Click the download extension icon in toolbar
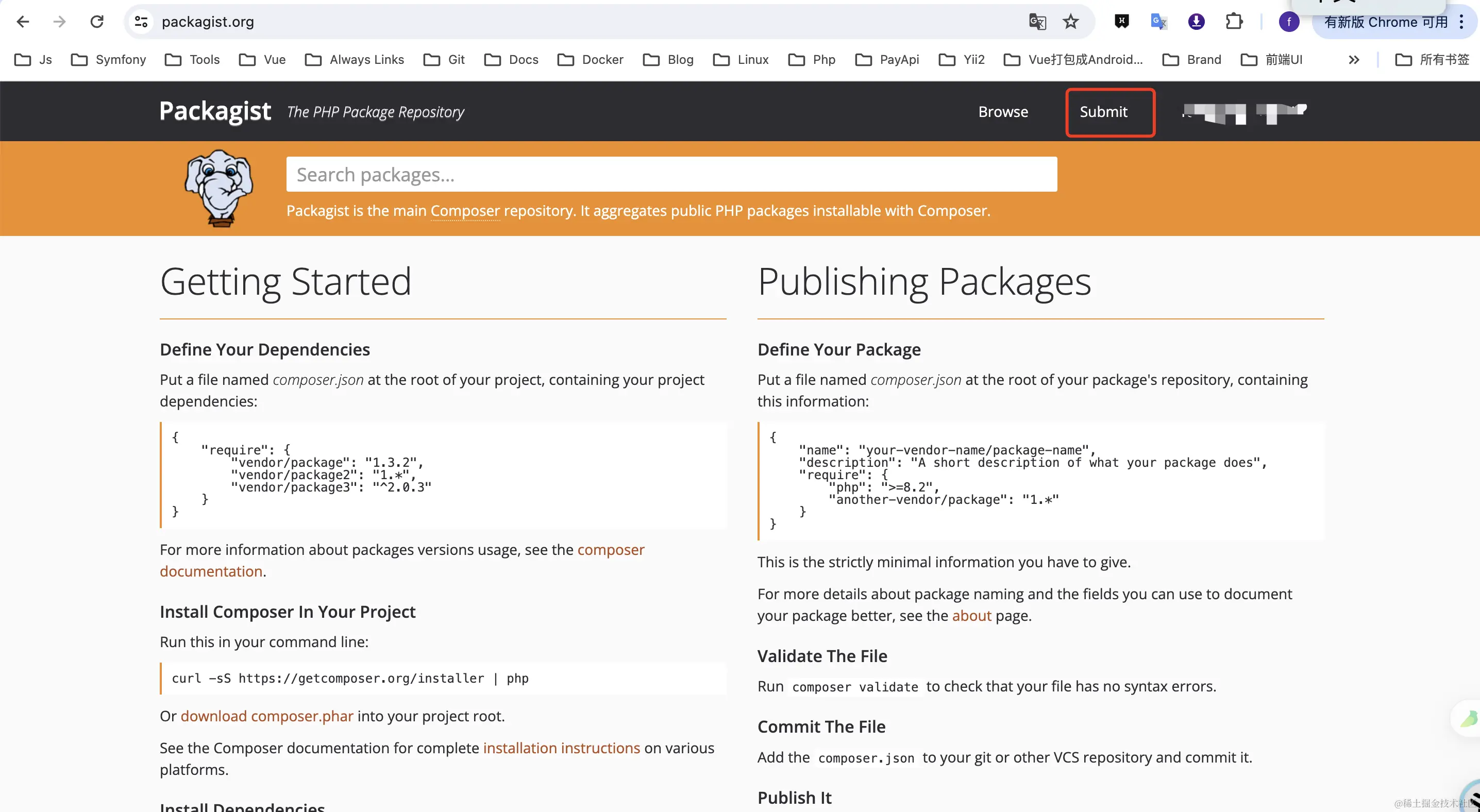 tap(1196, 22)
